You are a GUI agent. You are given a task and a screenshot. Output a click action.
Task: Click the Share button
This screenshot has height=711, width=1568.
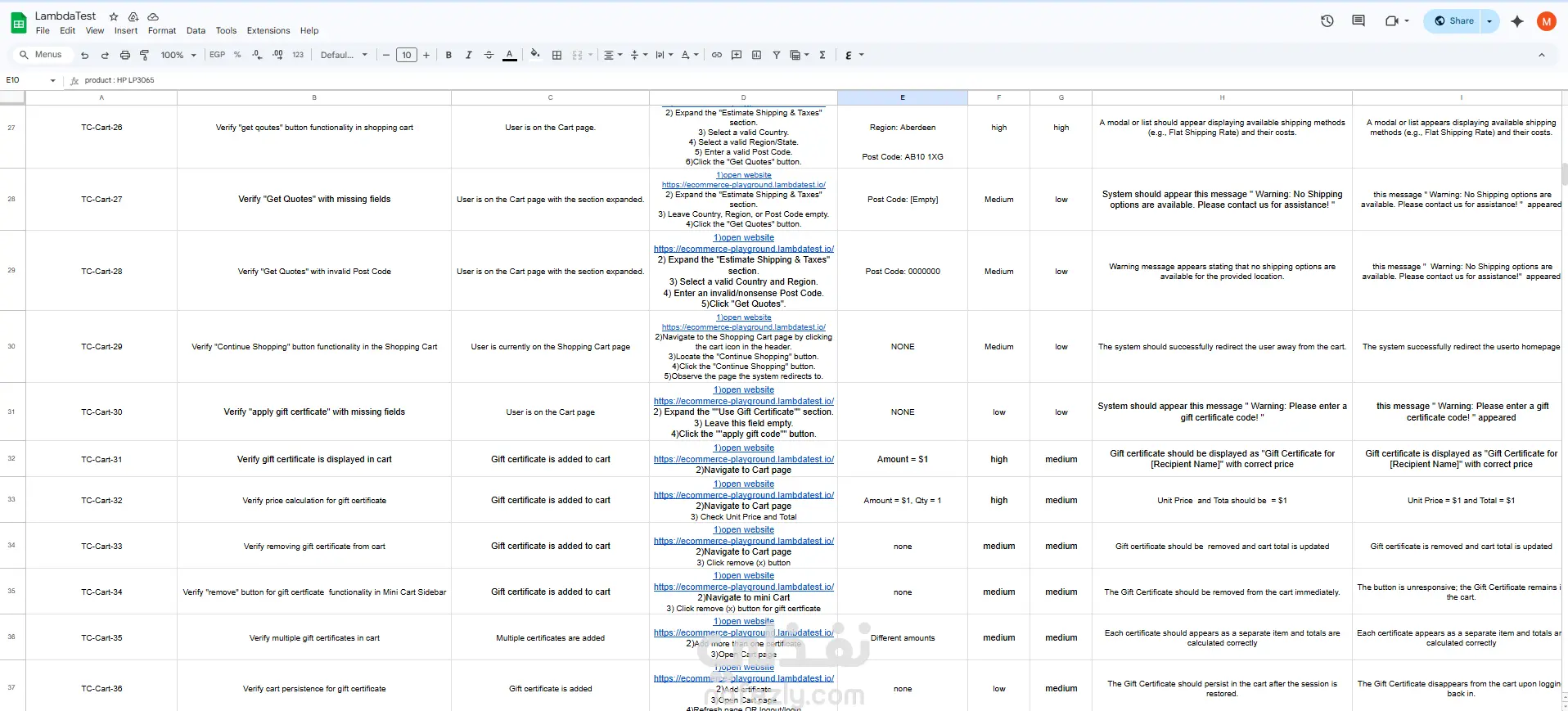(x=1453, y=21)
